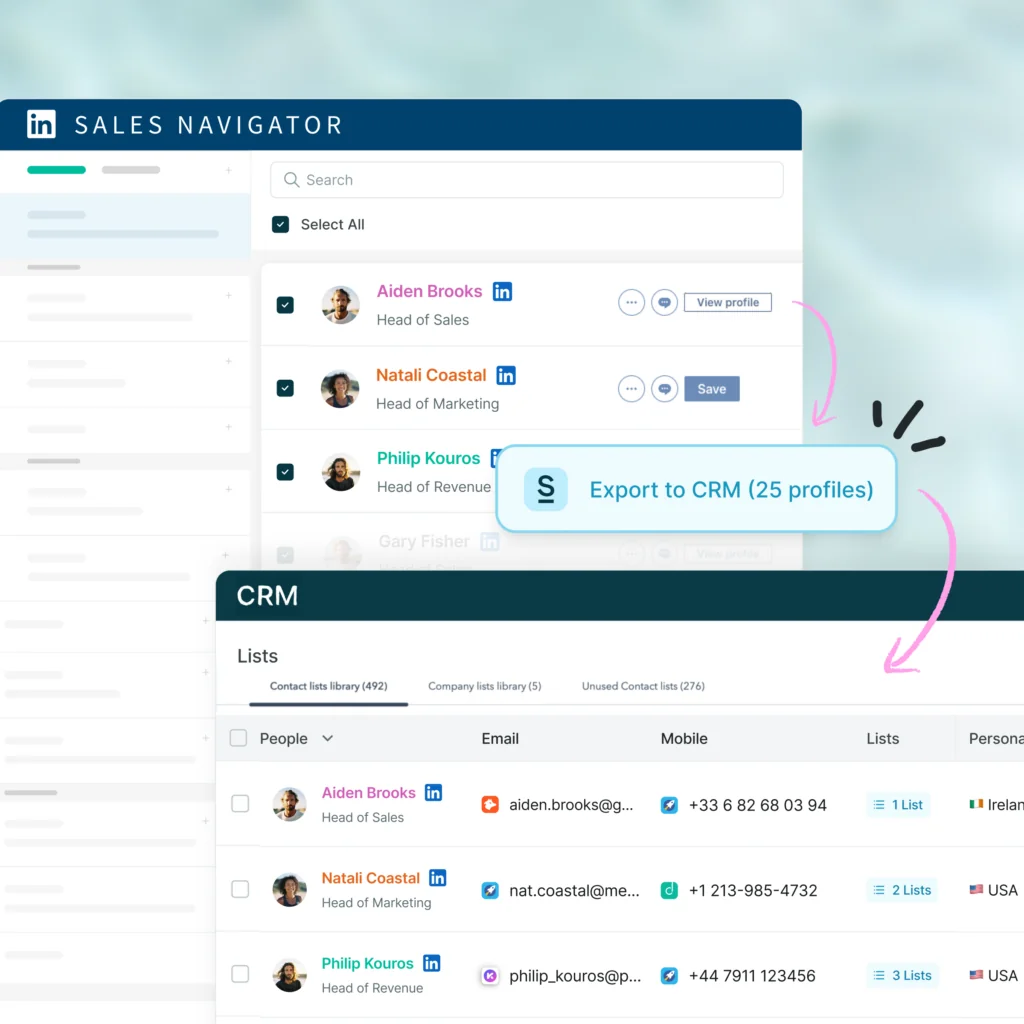
Task: Click email source icon for Philip Kouros
Action: [x=490, y=976]
